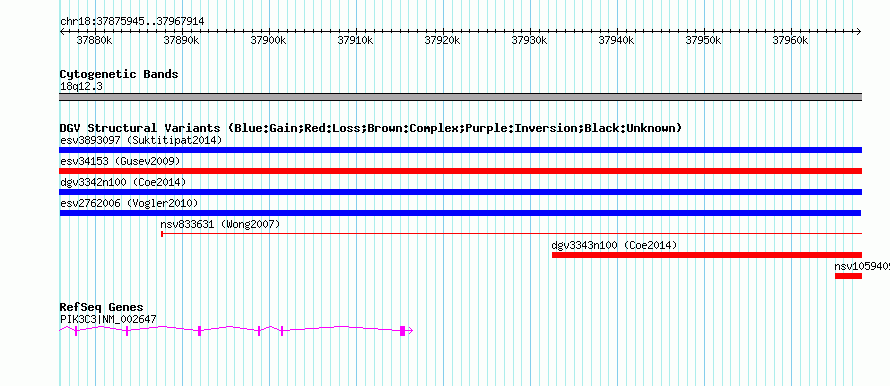Click the ruler's left arrowhead
The width and height of the screenshot is (890, 386).
click(62, 32)
